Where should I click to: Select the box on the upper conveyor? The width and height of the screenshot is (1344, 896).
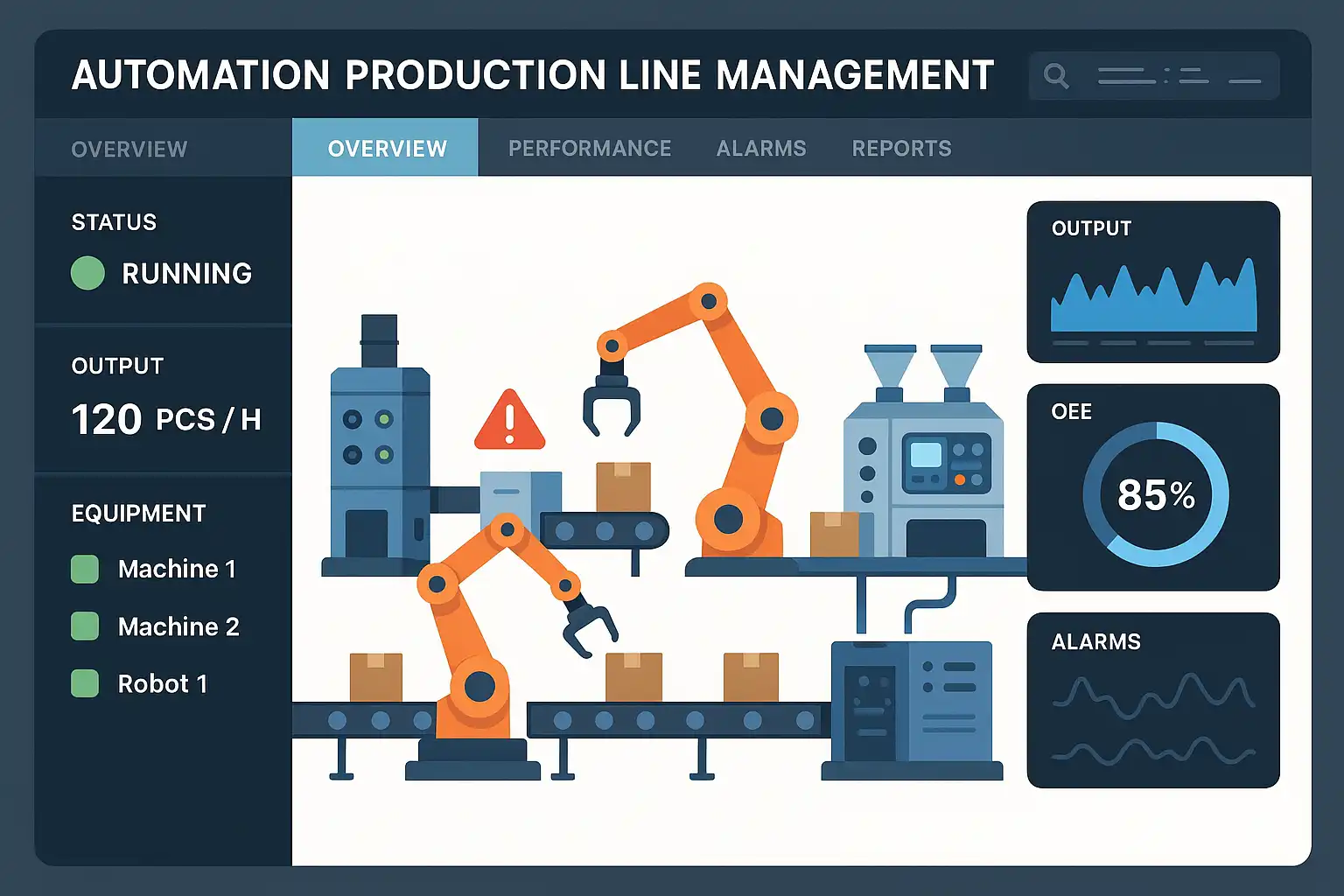(x=623, y=486)
